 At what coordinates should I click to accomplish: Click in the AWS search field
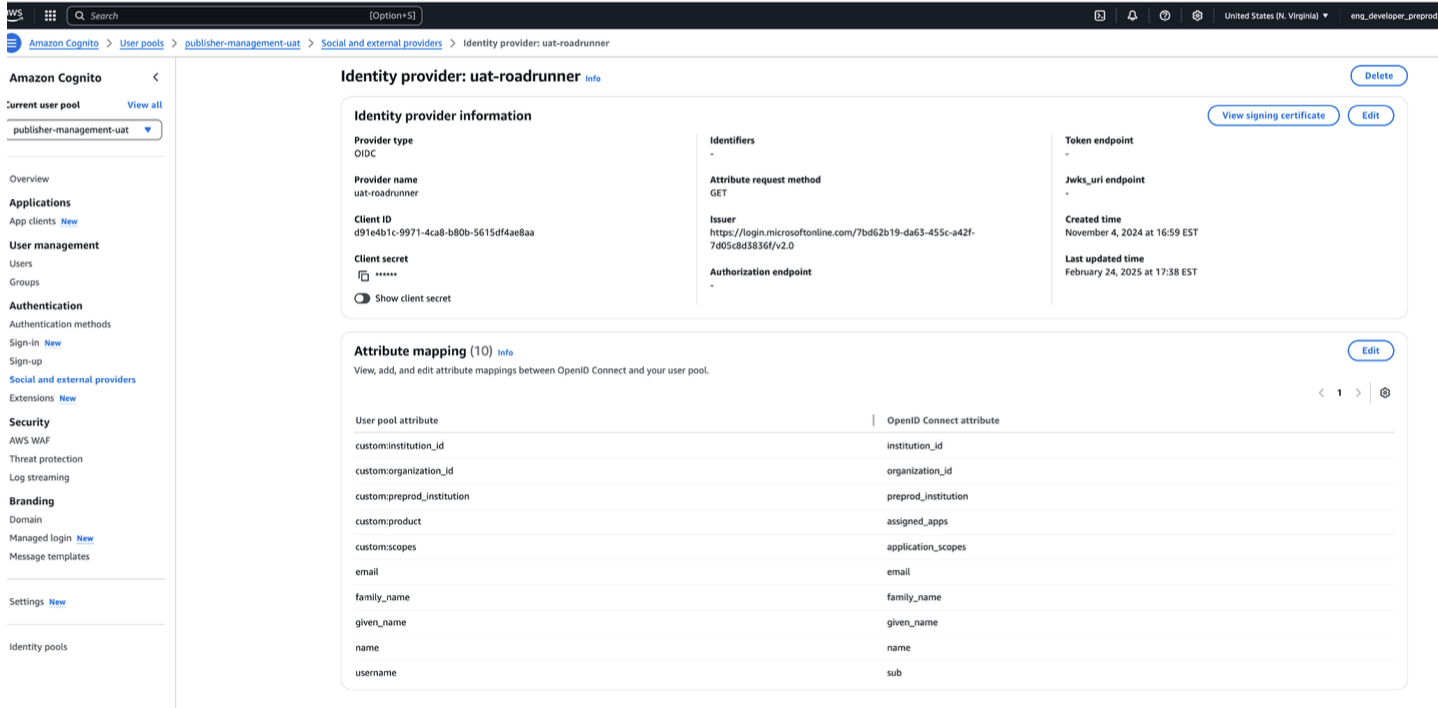[244, 15]
